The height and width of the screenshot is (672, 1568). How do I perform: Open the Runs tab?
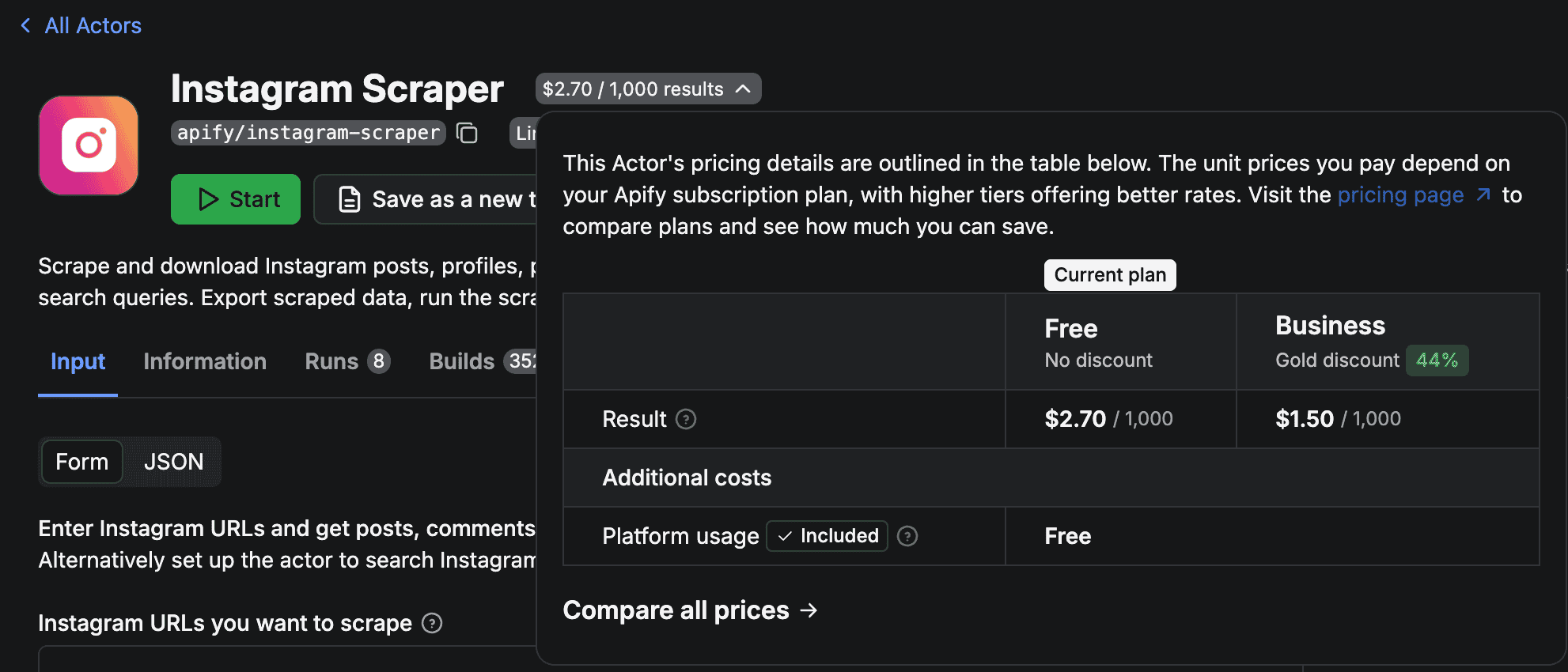pos(347,361)
